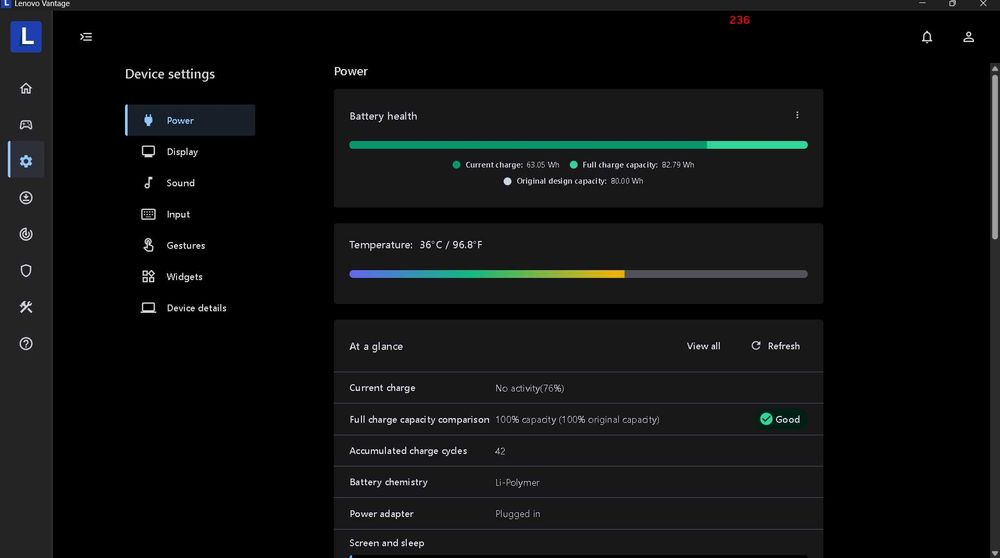The image size is (1000, 558).
Task: Click the Screen and sleep heading
Action: (386, 543)
